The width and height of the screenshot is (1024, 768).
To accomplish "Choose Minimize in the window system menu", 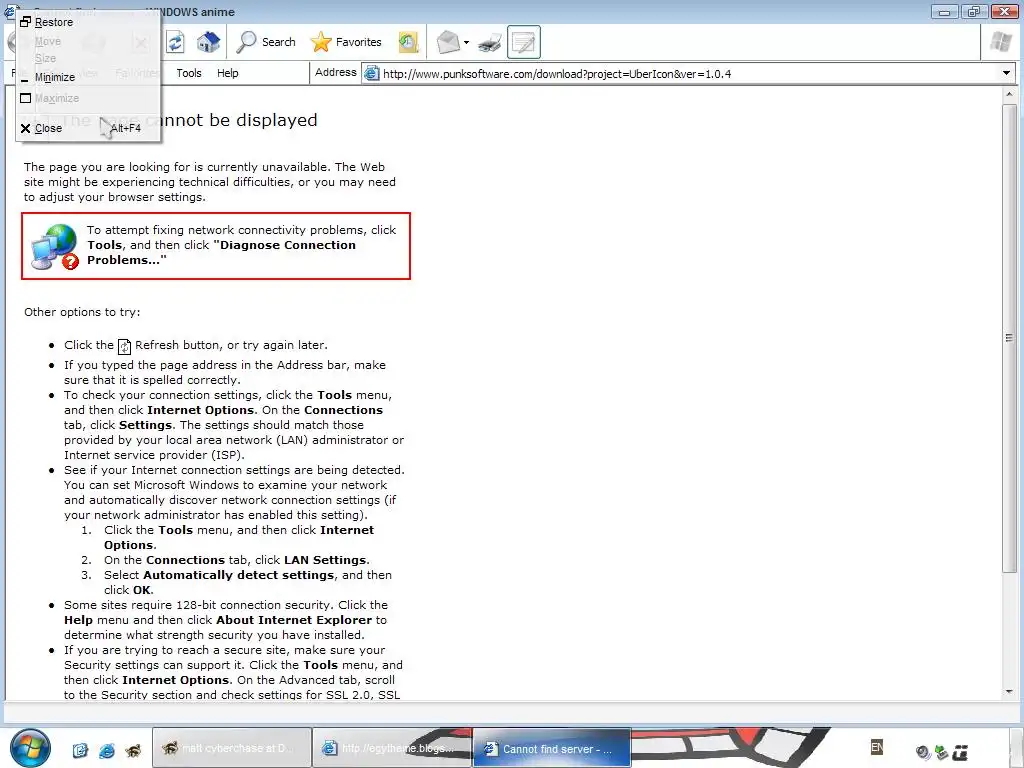I will click(x=88, y=77).
